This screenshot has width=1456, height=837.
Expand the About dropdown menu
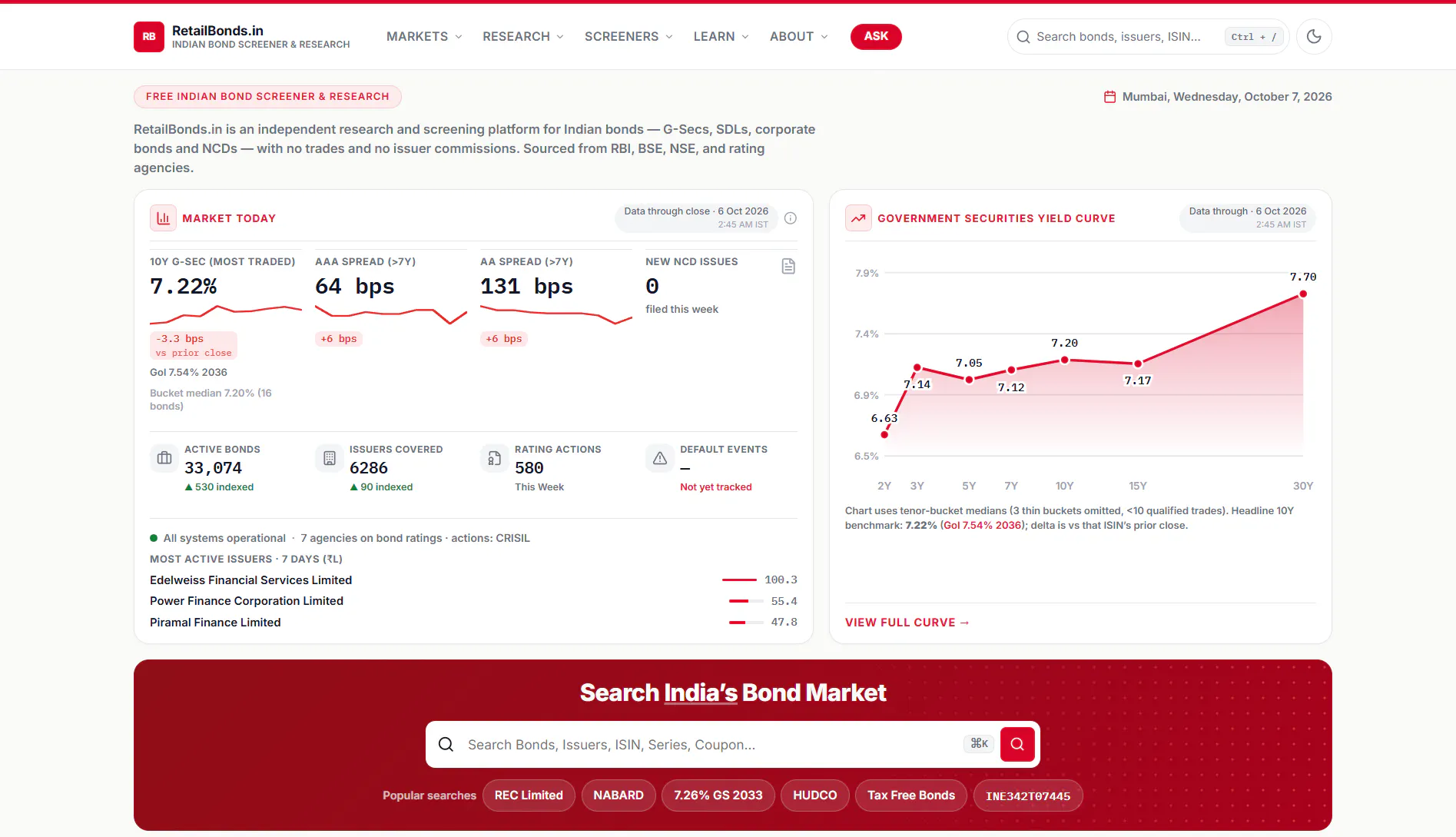(x=799, y=36)
